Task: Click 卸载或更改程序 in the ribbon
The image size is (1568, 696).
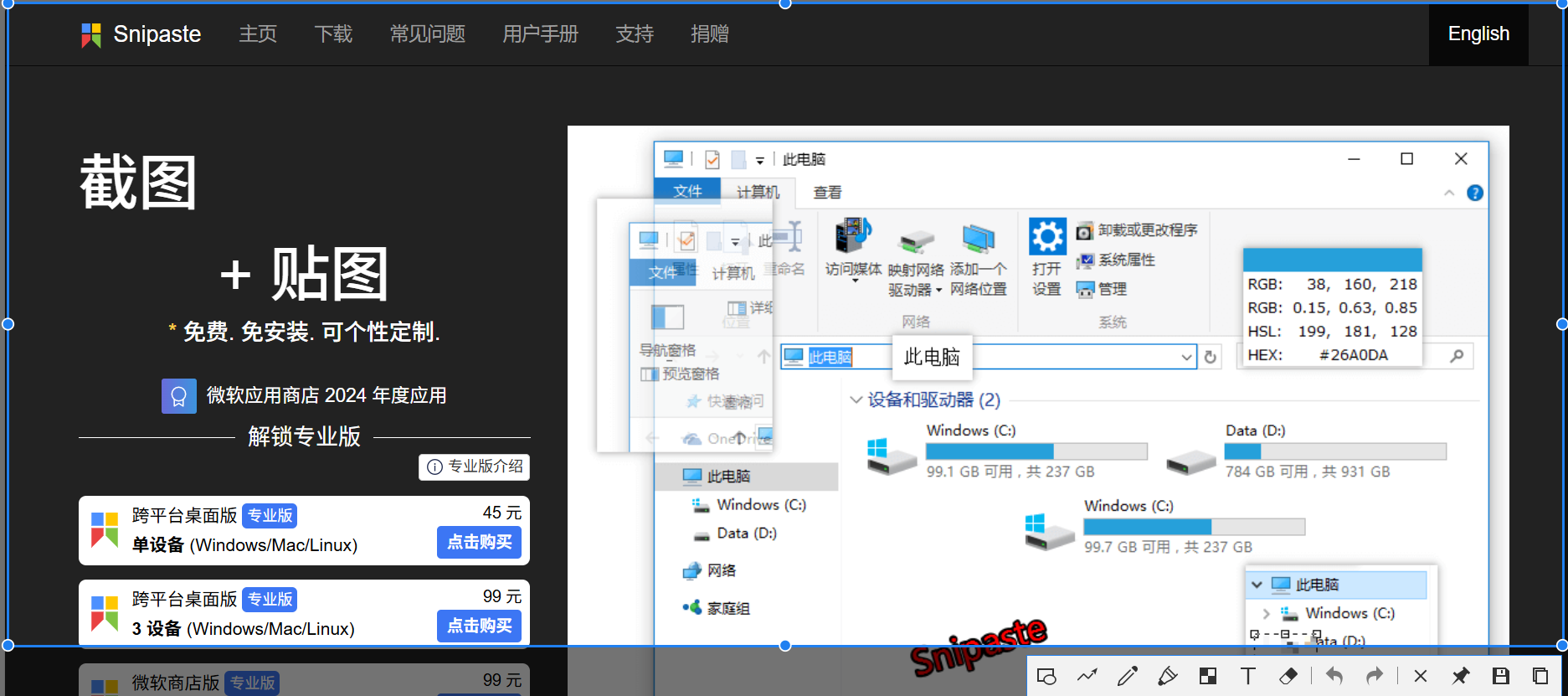Action: 1138,230
